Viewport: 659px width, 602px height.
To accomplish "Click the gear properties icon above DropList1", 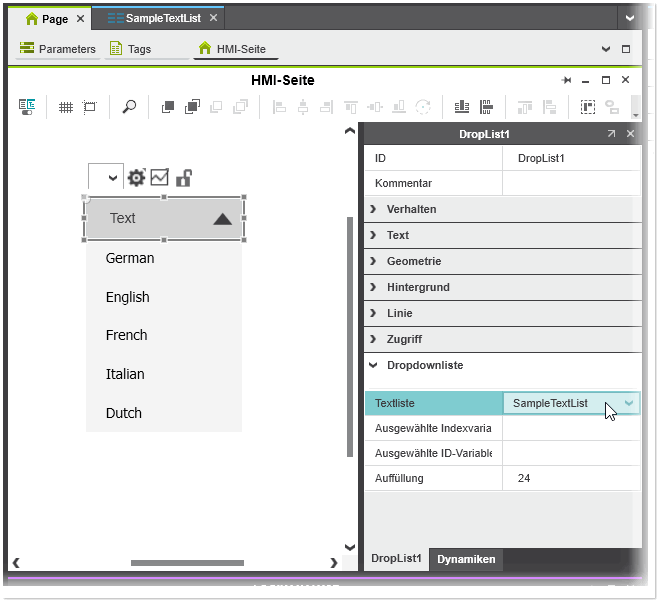I will [x=137, y=178].
